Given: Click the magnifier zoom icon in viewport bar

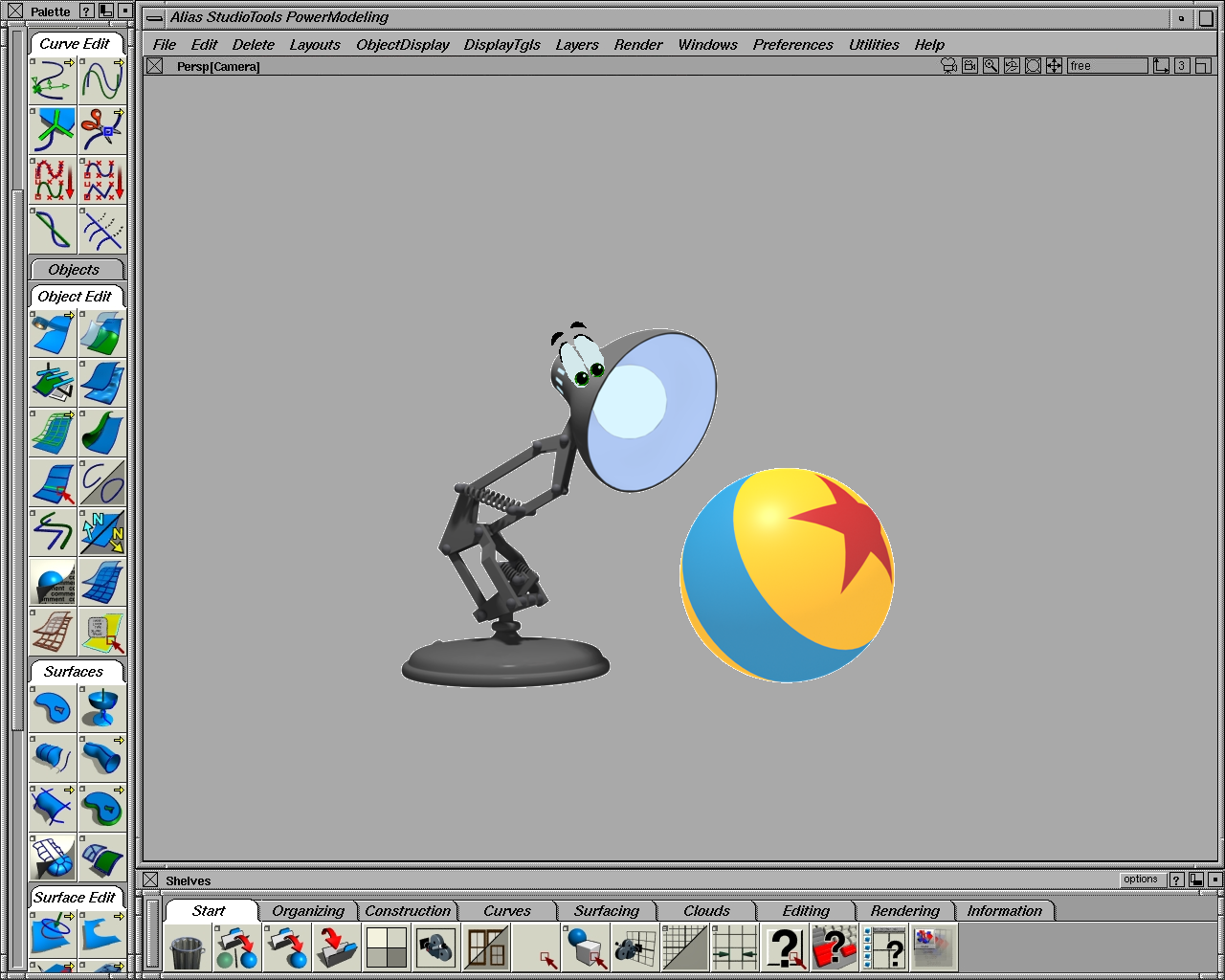Looking at the screenshot, I should click(991, 66).
